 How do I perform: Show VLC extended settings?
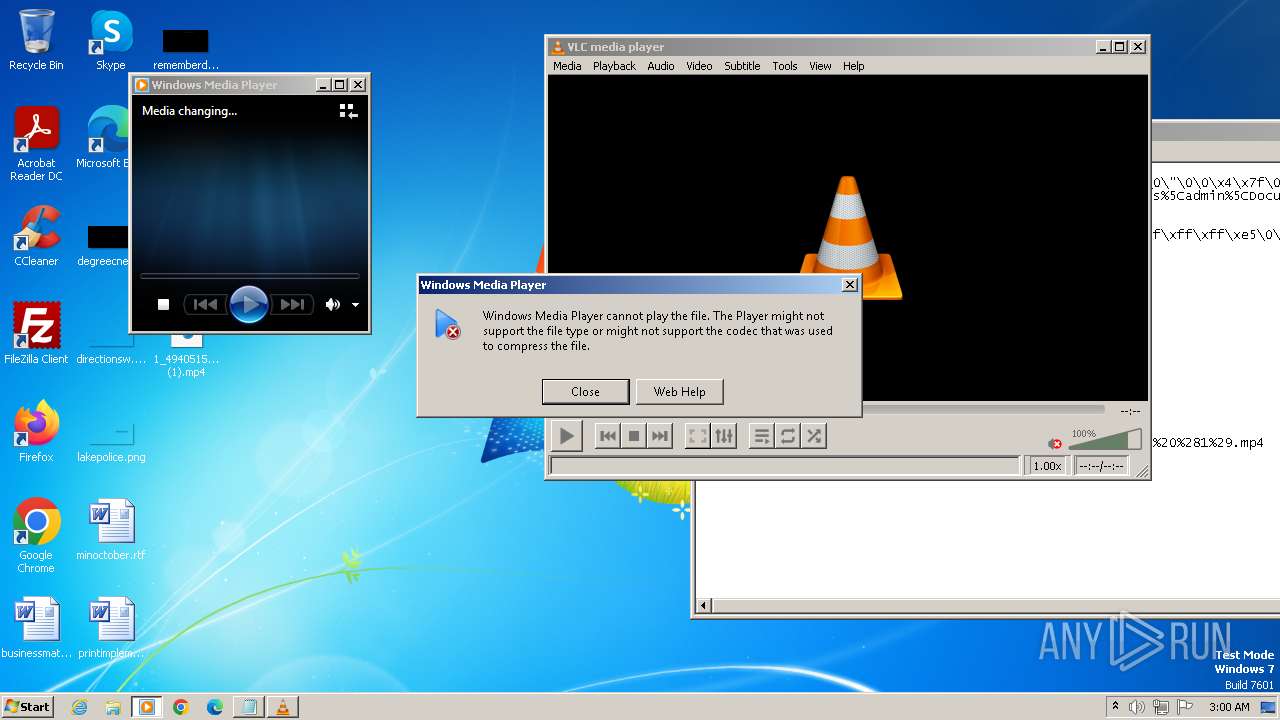[723, 436]
